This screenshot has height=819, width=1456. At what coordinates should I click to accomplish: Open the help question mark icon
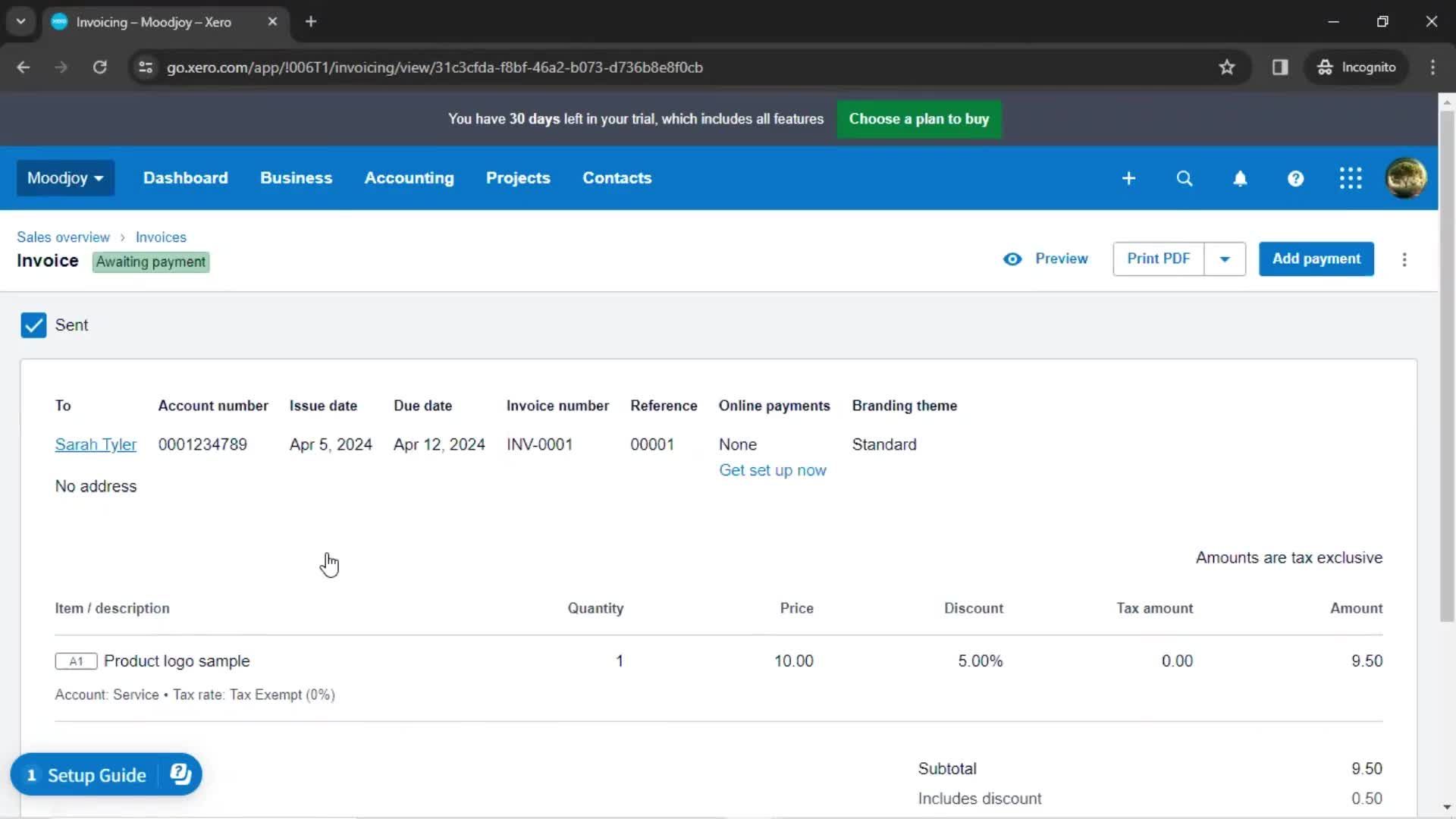pos(1295,178)
